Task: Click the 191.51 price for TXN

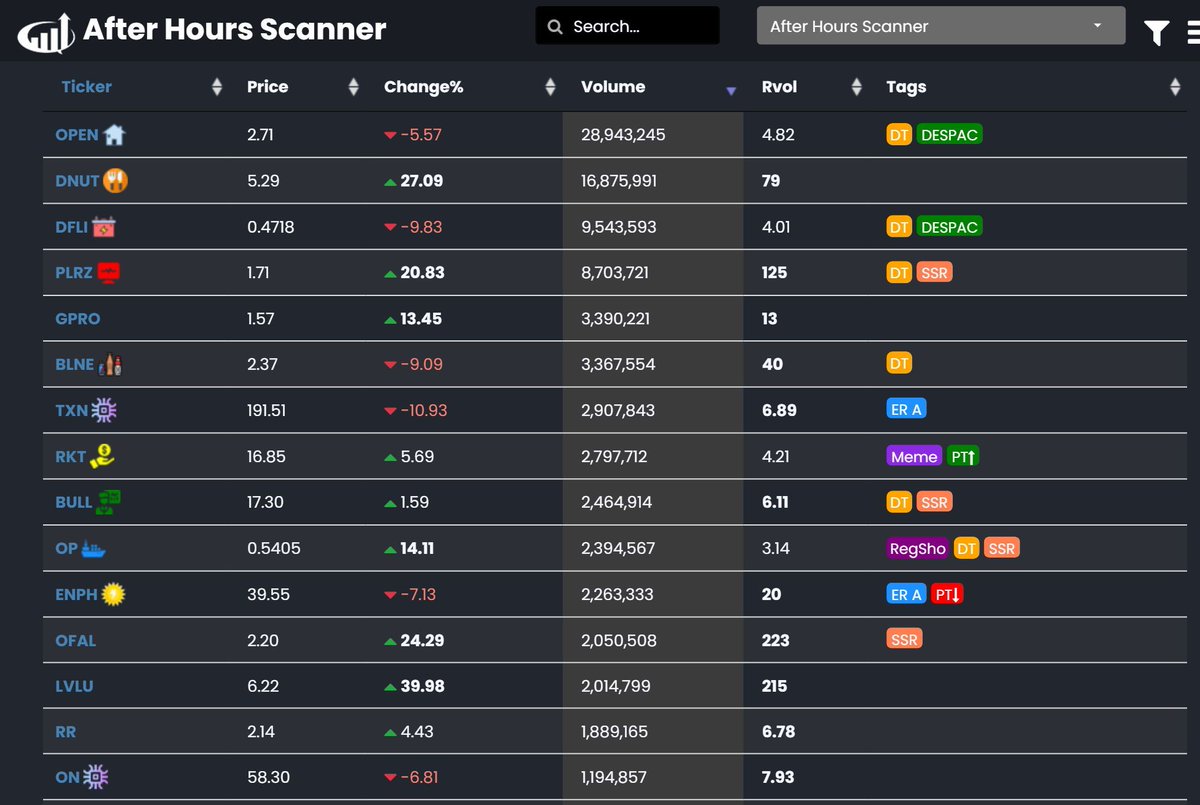Action: click(x=267, y=410)
